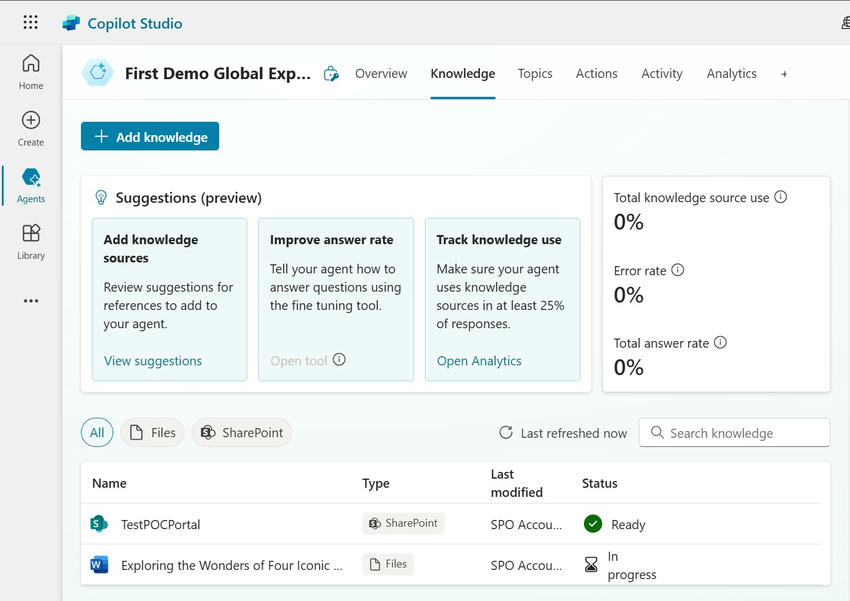Toggle the Files knowledge filter
This screenshot has width=850, height=601.
pyautogui.click(x=152, y=432)
